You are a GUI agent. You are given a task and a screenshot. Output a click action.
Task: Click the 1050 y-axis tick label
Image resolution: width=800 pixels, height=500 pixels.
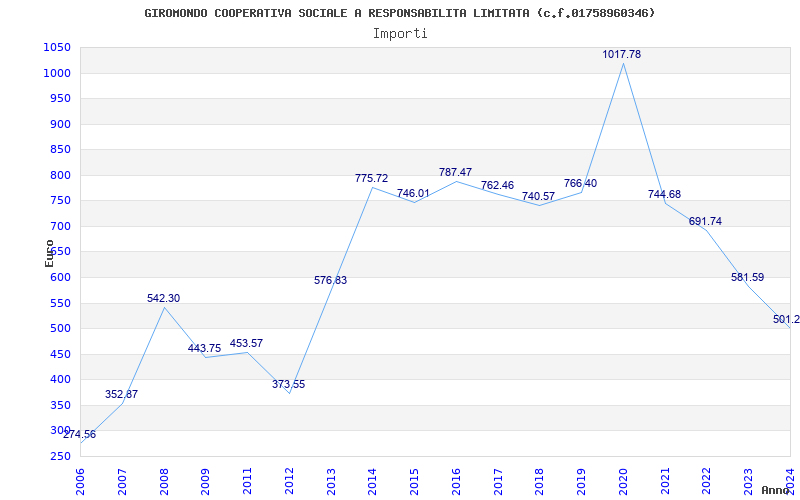click(x=57, y=47)
